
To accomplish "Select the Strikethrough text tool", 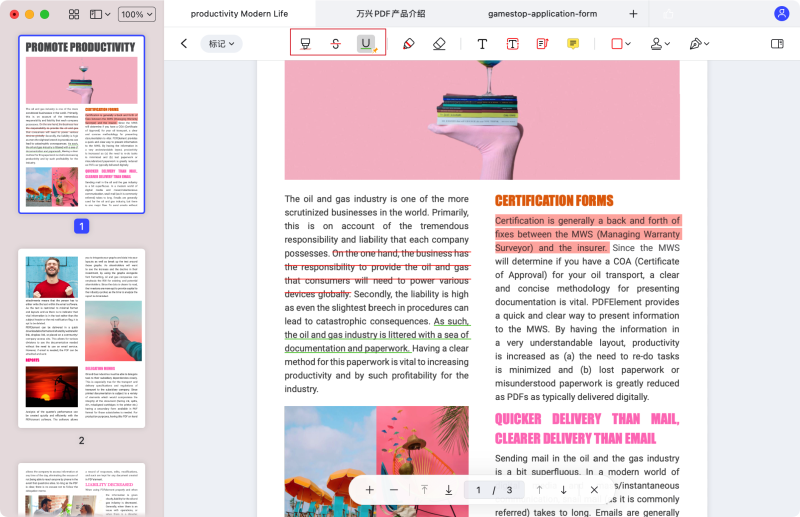I will click(336, 44).
